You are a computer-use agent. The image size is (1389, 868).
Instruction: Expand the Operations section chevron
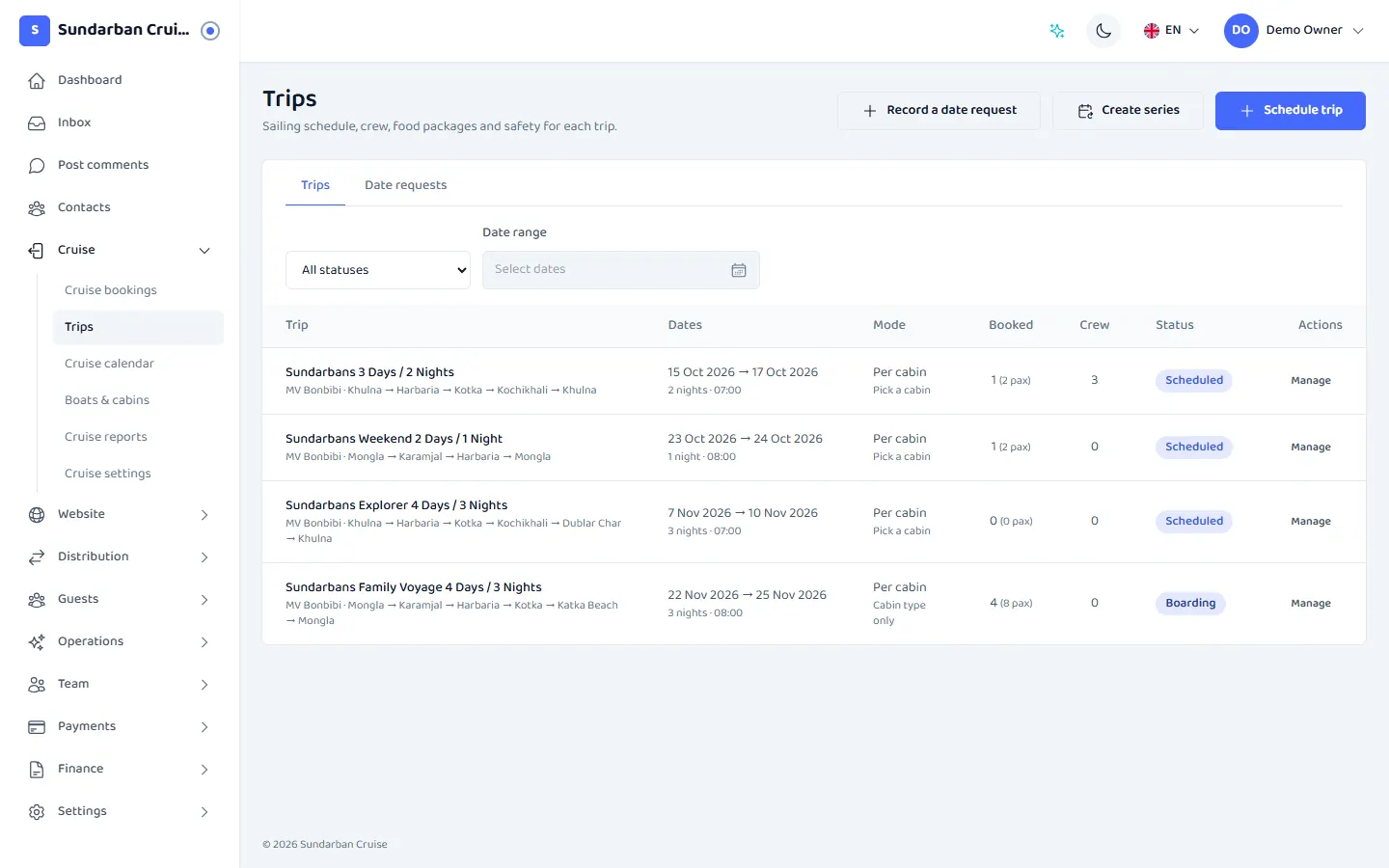204,642
